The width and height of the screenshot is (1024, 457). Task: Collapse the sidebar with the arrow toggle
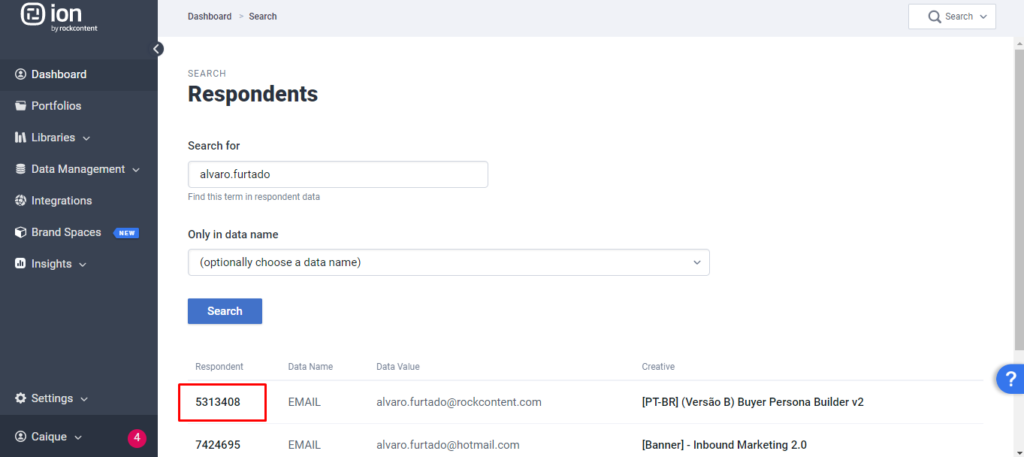pyautogui.click(x=157, y=48)
